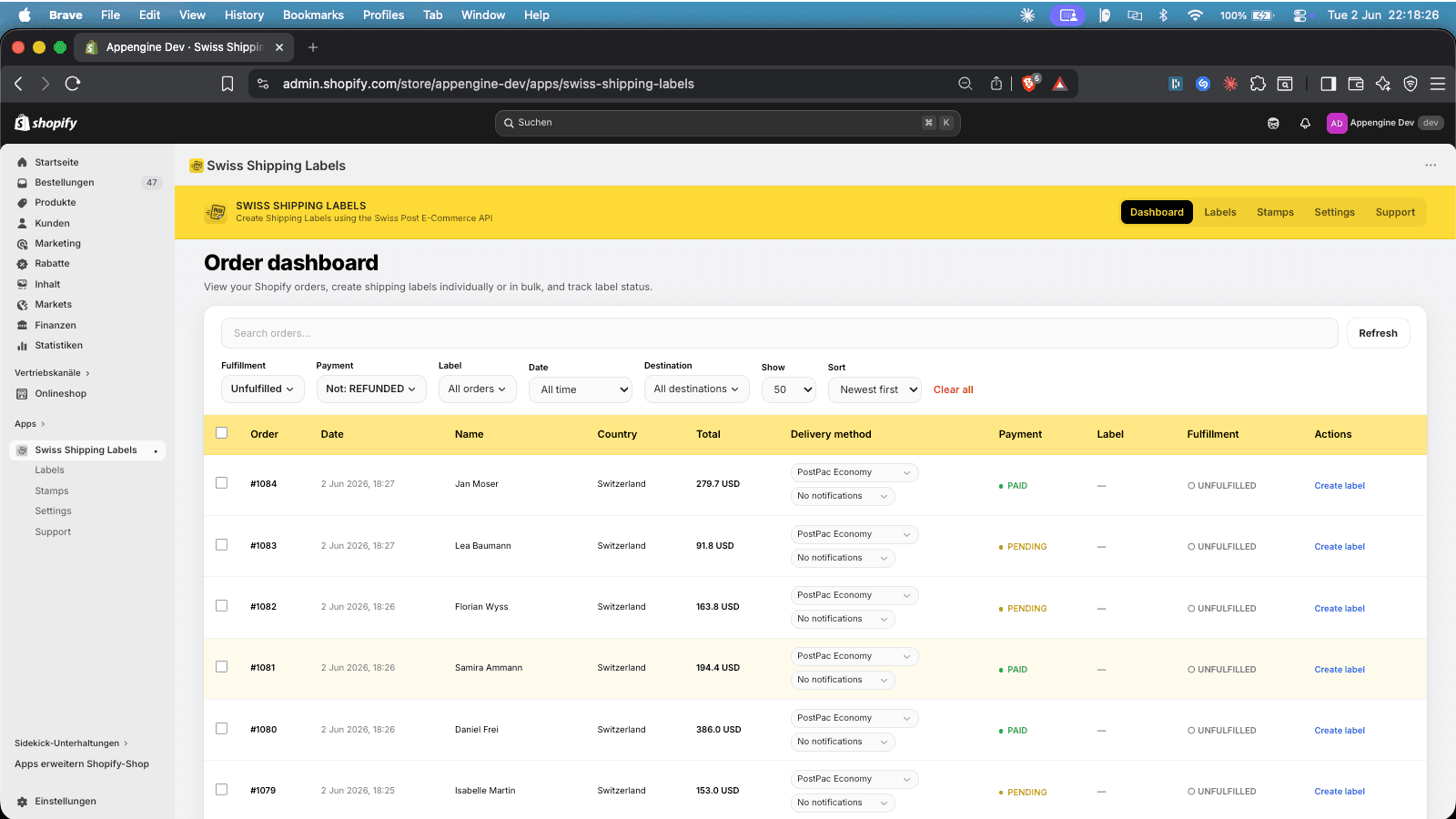
Task: Go back in browser history
Action: click(x=18, y=84)
